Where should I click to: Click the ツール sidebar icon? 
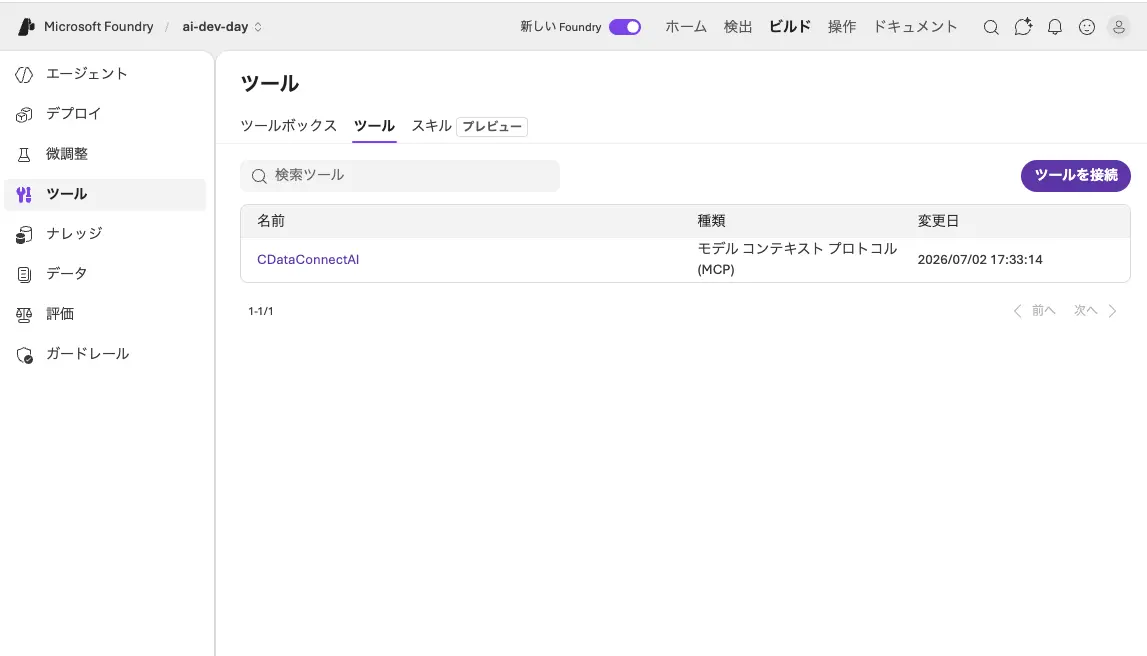(24, 195)
